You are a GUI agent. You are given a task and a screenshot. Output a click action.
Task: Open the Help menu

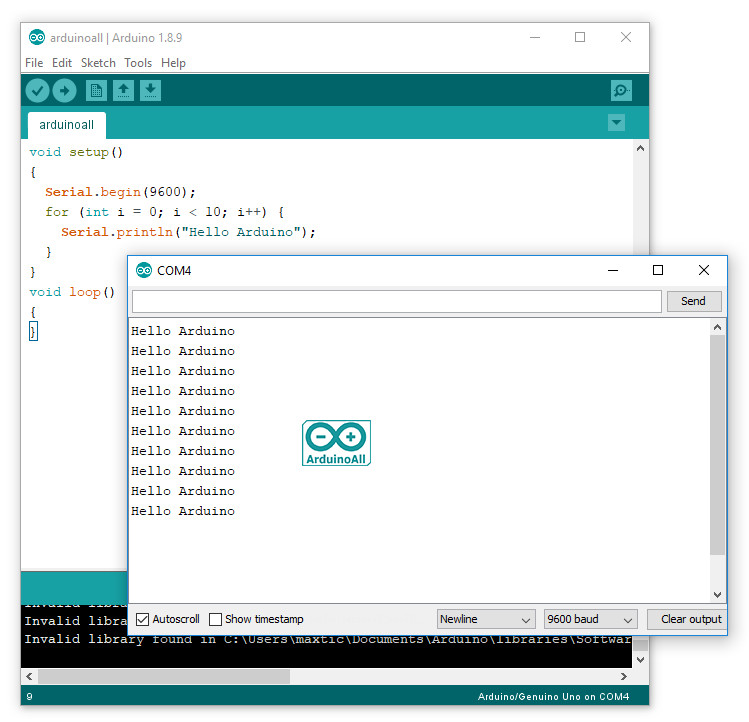tap(173, 63)
